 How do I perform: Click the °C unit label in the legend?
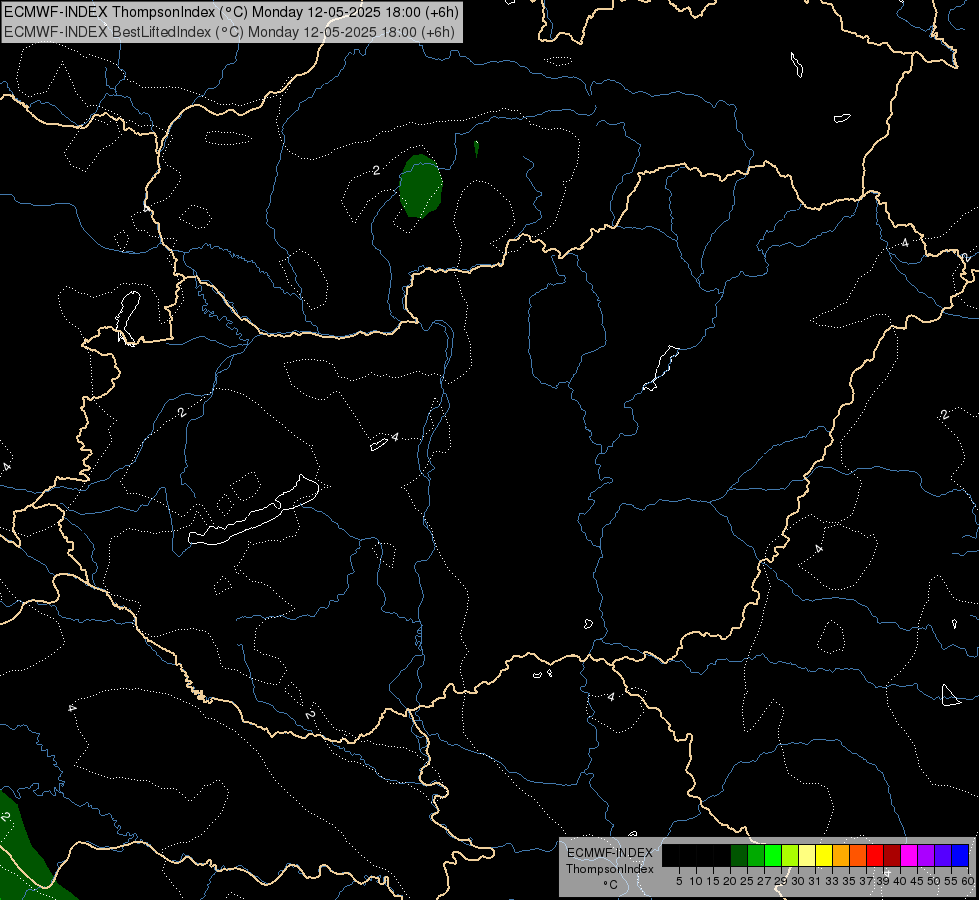click(611, 885)
